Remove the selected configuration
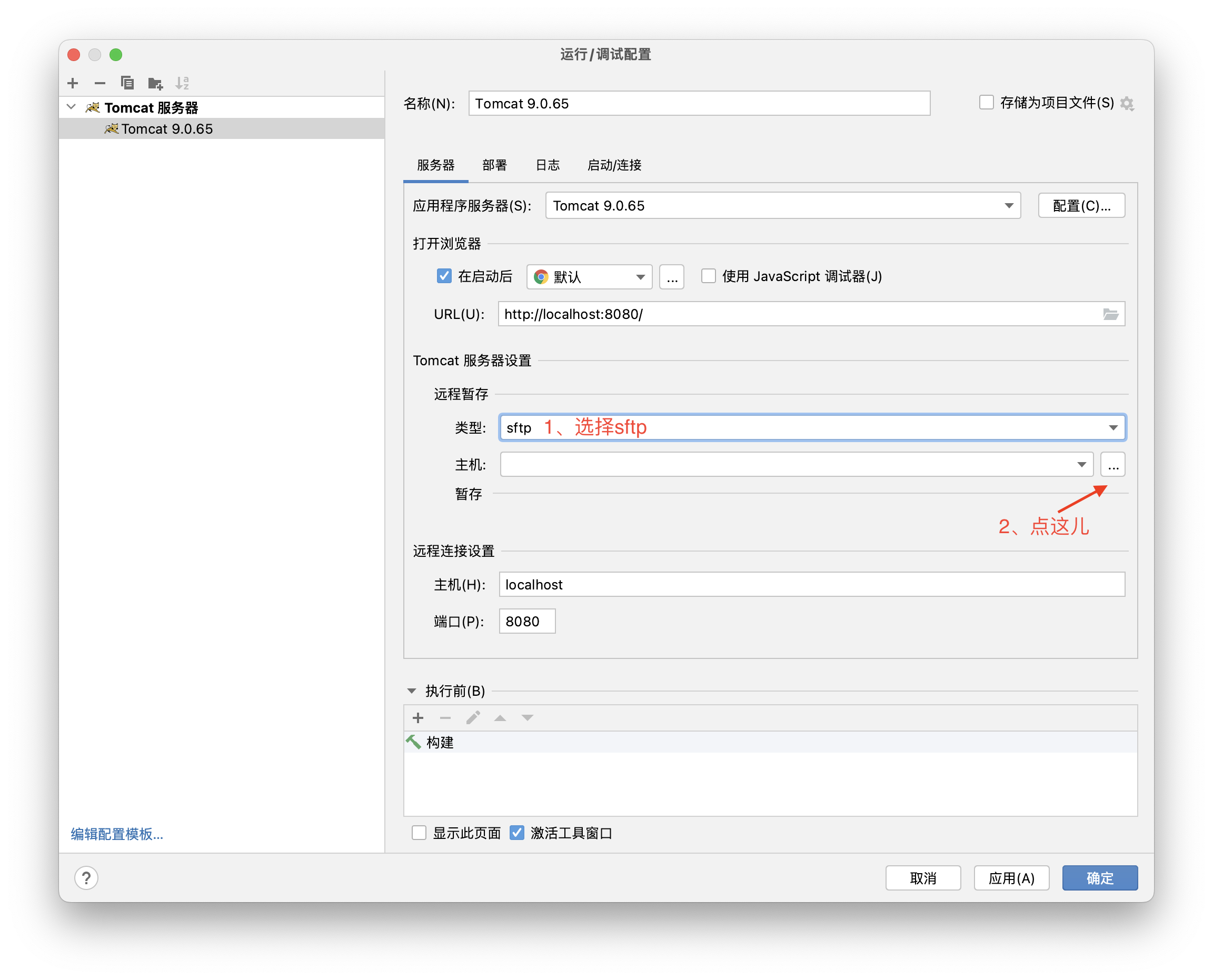The height and width of the screenshot is (980, 1213). [x=100, y=84]
